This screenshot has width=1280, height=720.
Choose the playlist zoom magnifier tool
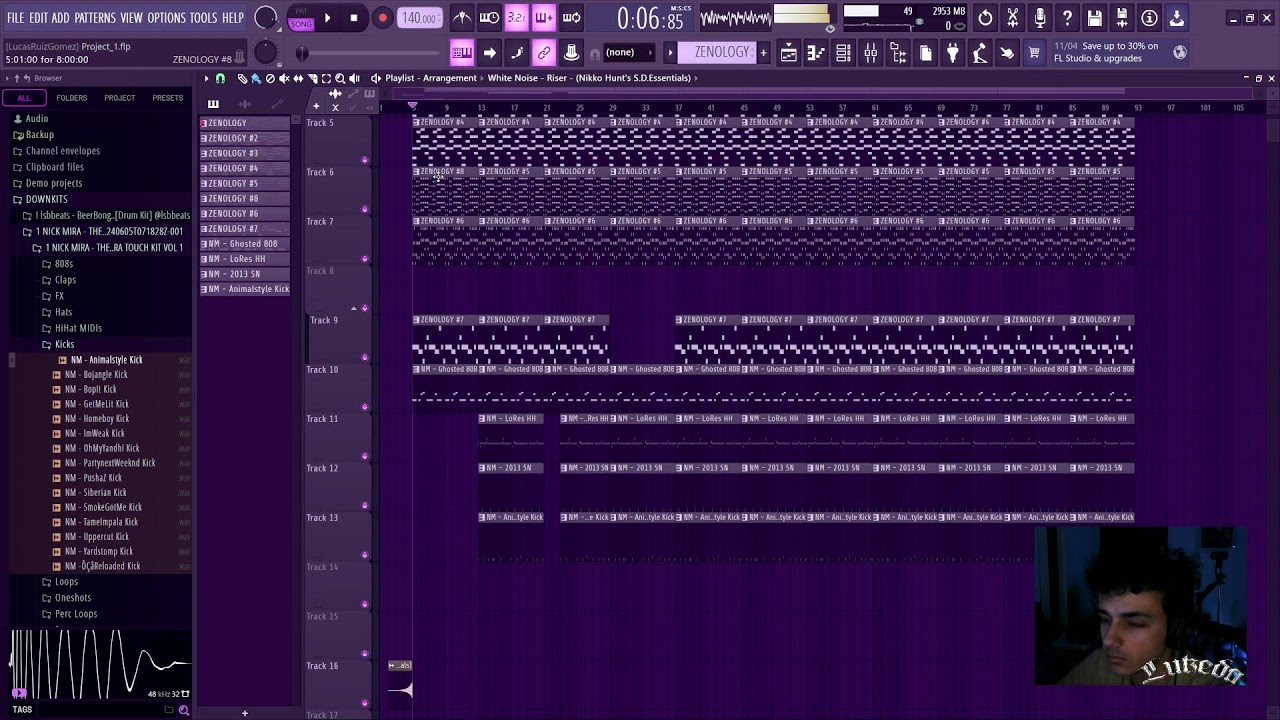click(340, 78)
